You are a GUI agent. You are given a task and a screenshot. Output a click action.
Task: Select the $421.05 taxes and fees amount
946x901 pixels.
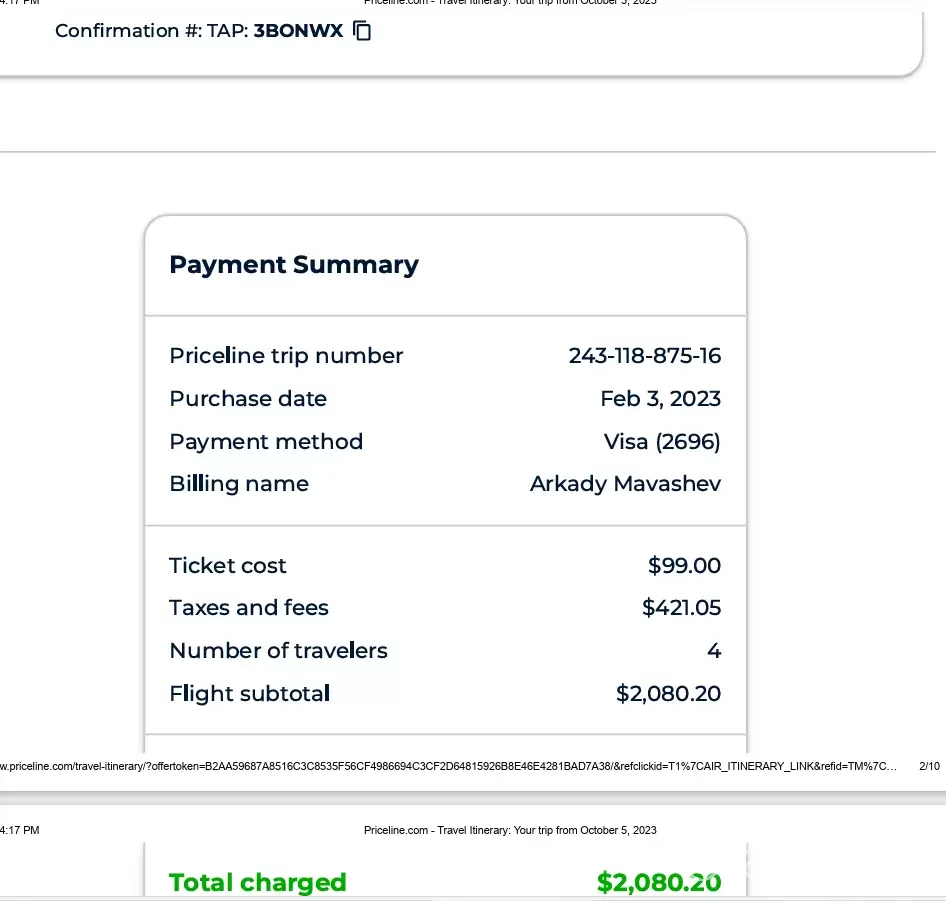pos(681,608)
